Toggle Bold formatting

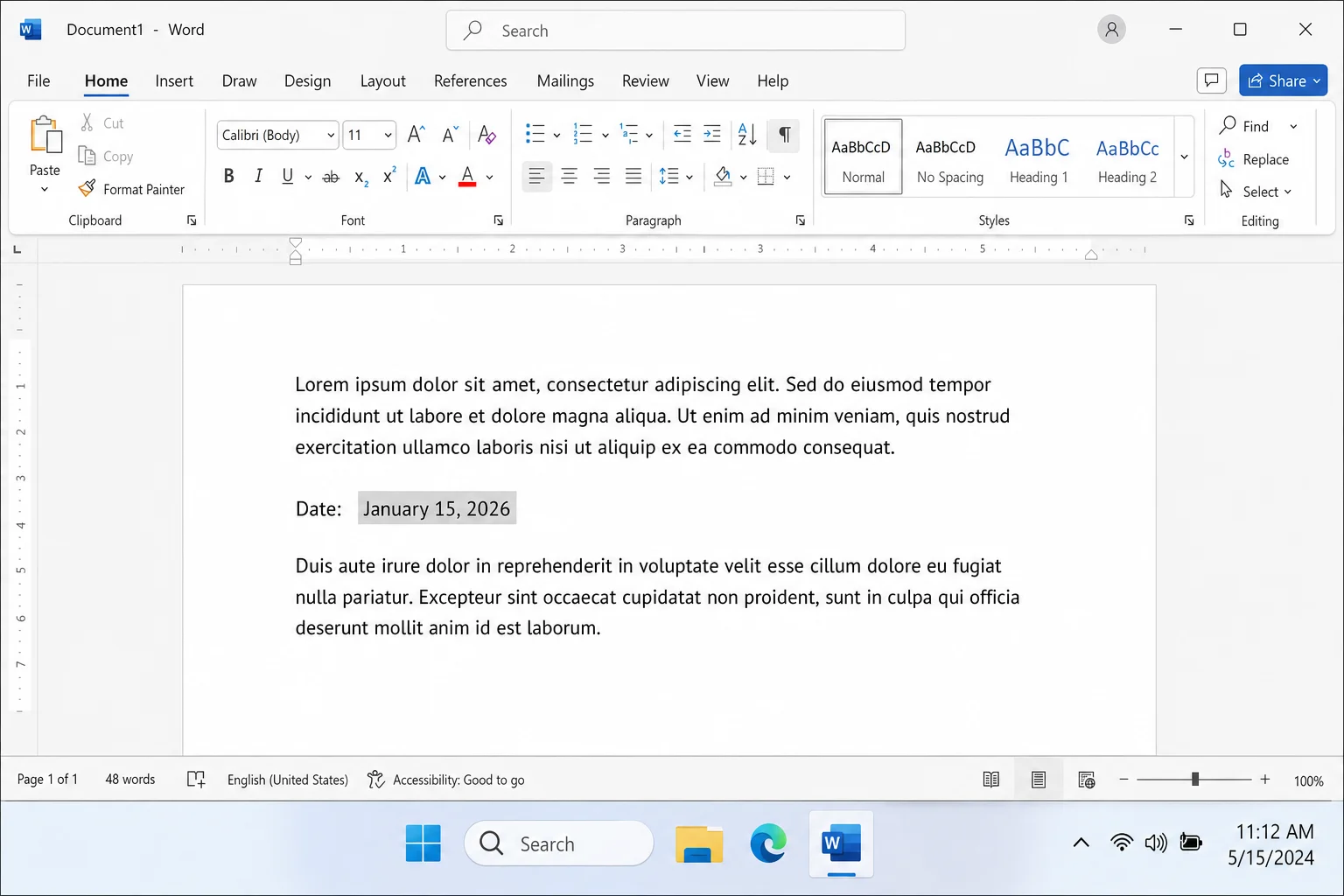click(x=228, y=177)
